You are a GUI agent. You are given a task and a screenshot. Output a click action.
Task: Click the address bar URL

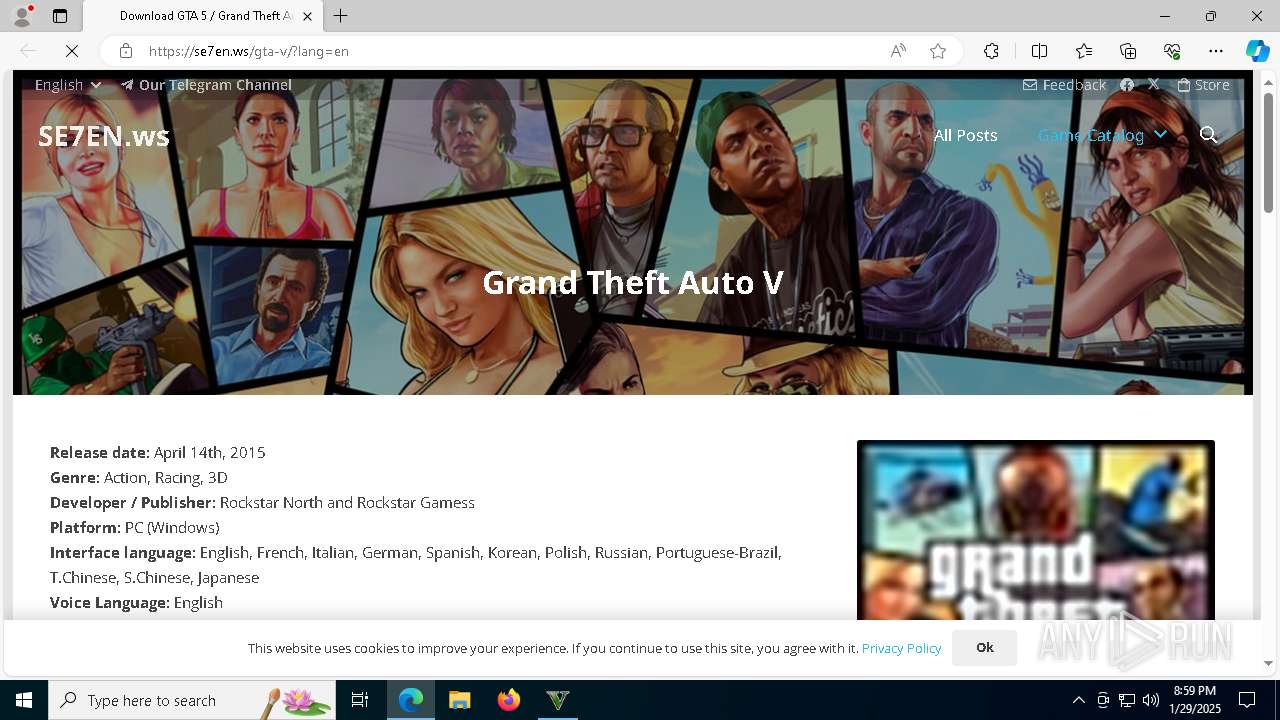249,51
